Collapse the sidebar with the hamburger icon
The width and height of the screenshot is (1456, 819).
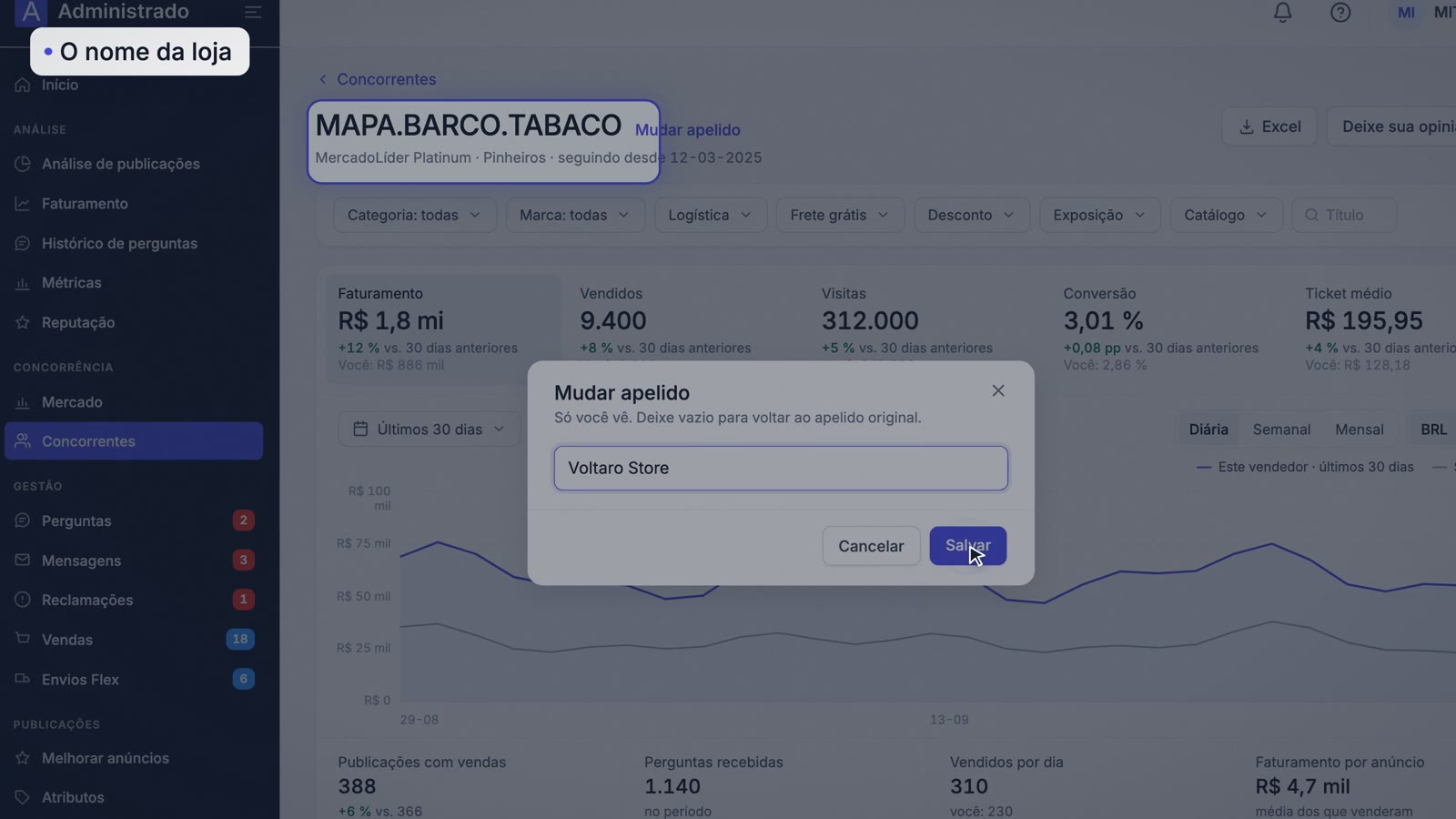coord(253,12)
